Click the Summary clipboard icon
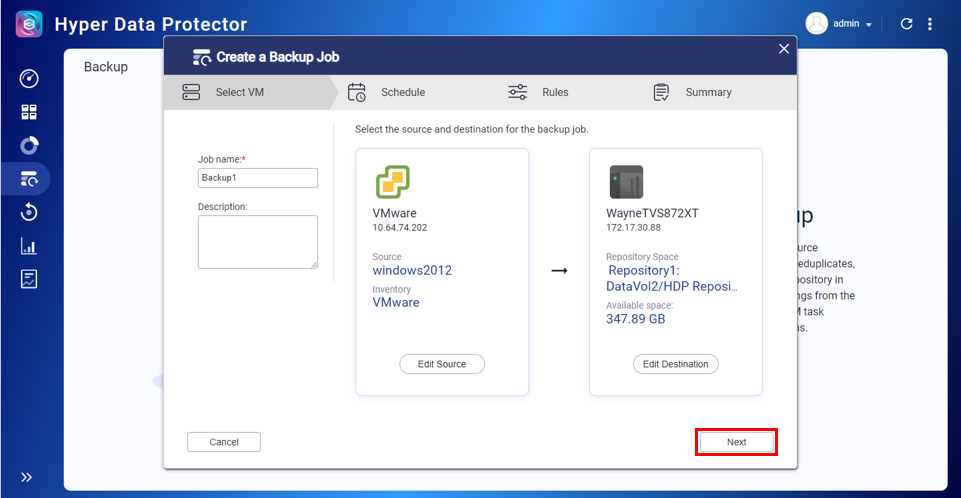Viewport: 961px width, 498px height. (x=661, y=92)
